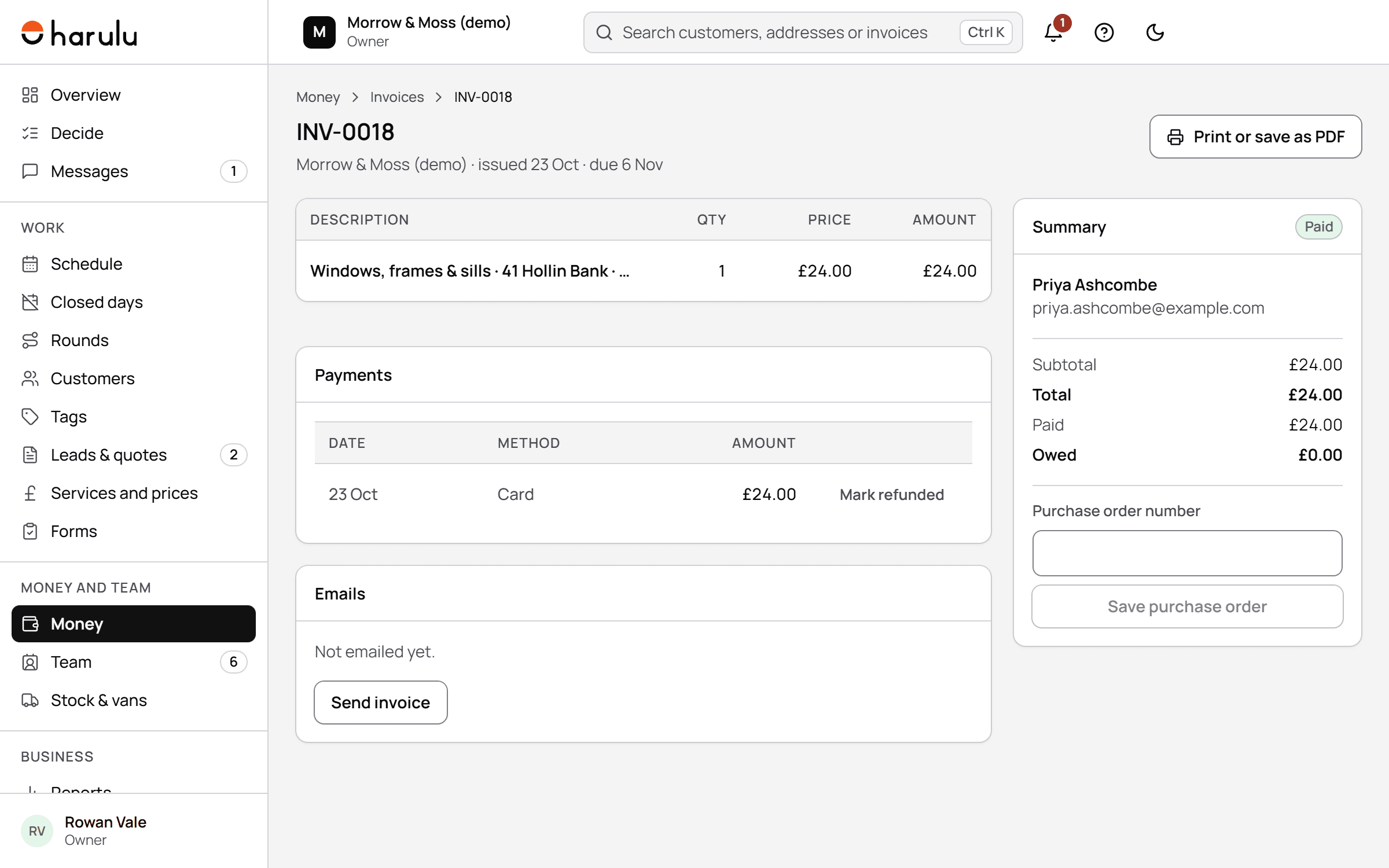
Task: Toggle dark mode moon icon
Action: click(1155, 32)
